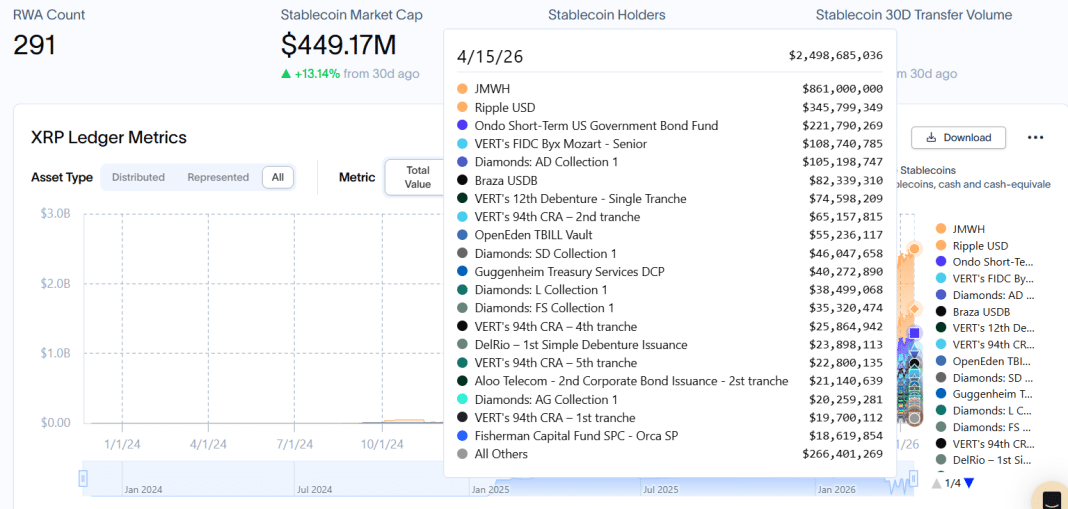
Task: Click Ondo Short-Term legend marker
Action: [940, 262]
